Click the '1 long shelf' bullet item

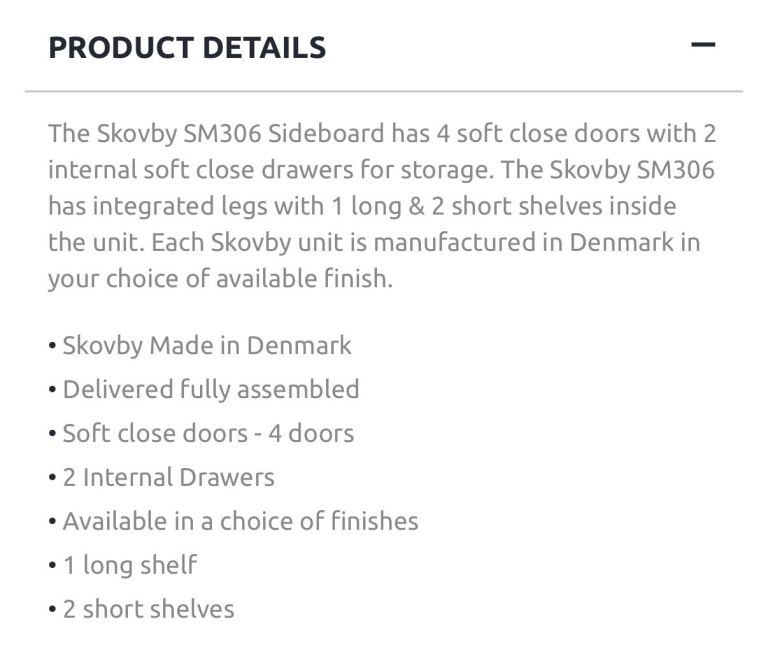click(130, 565)
